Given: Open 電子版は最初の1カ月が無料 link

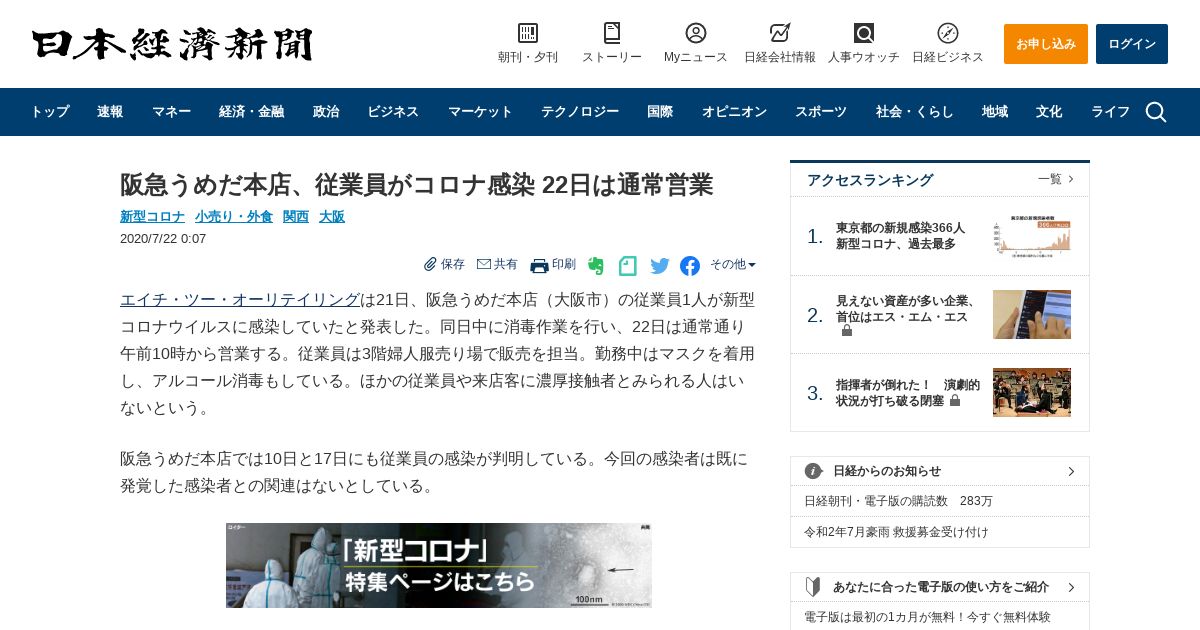Looking at the screenshot, I should click(x=927, y=617).
